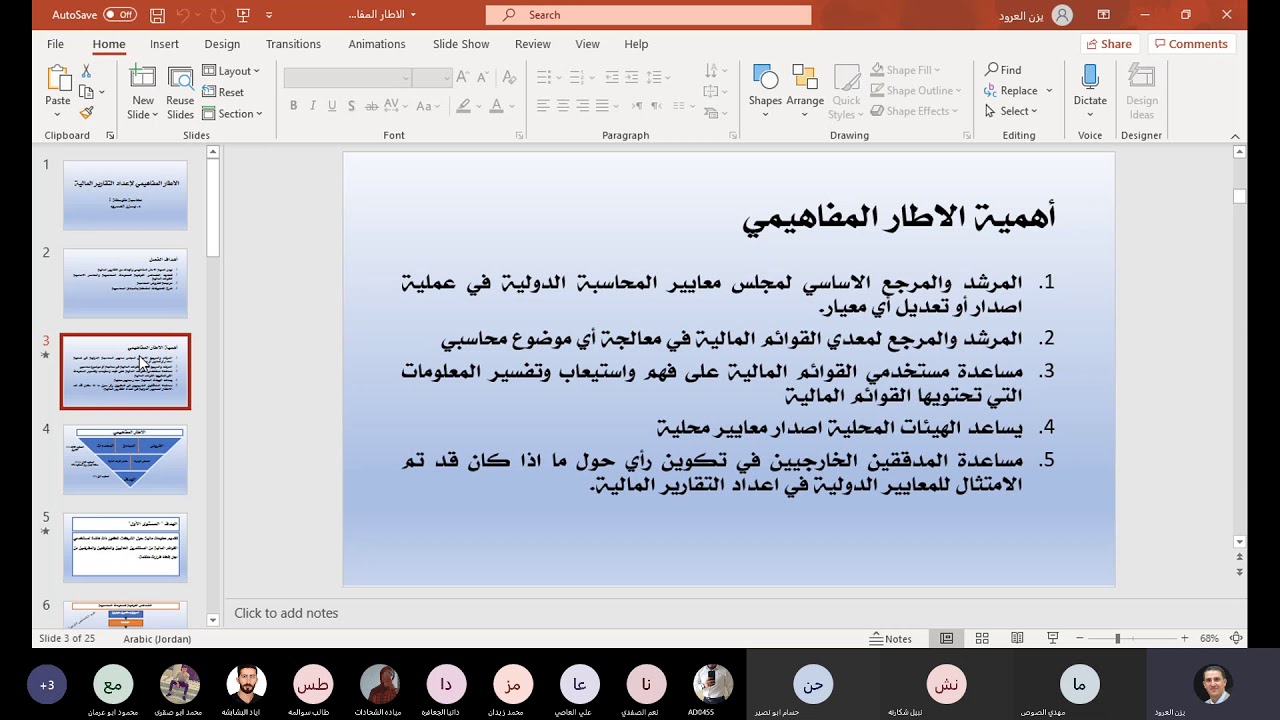Click the New Slide icon

point(143,78)
